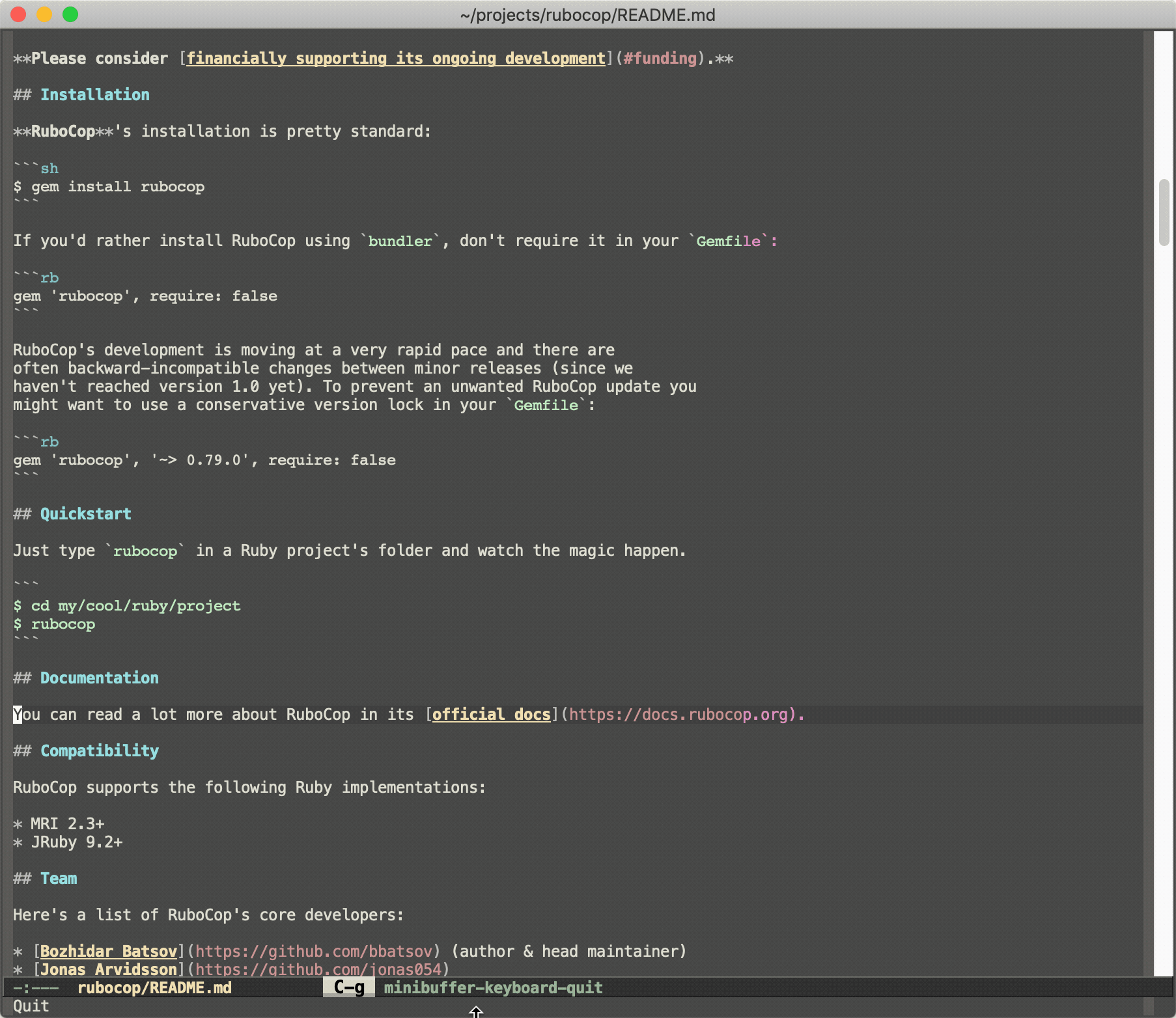Open the 'financially supporting its ongoing development' link
Image resolution: width=1176 pixels, height=1018 pixels.
[396, 59]
